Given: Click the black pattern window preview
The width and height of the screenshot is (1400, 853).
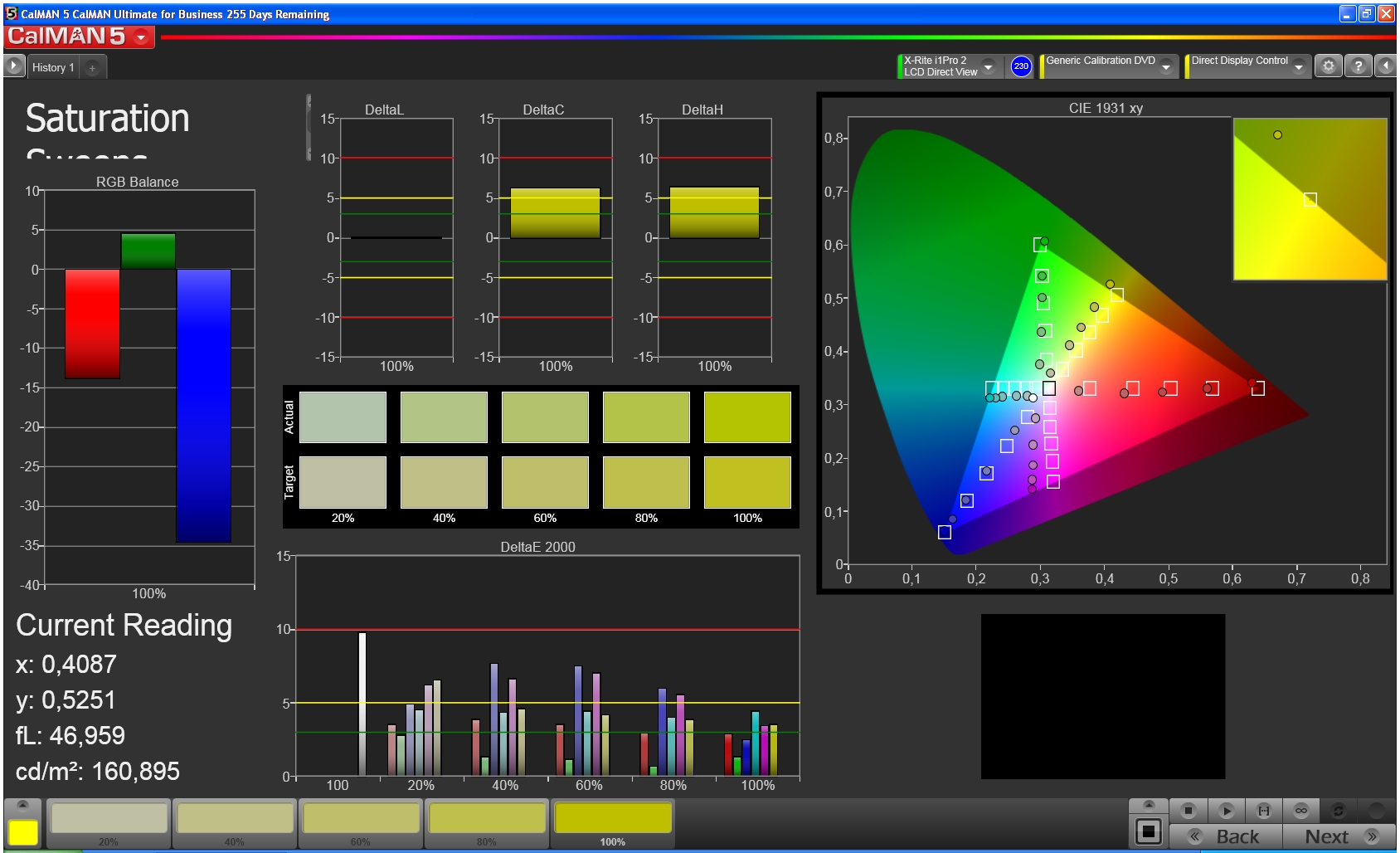Looking at the screenshot, I should pyautogui.click(x=1102, y=696).
